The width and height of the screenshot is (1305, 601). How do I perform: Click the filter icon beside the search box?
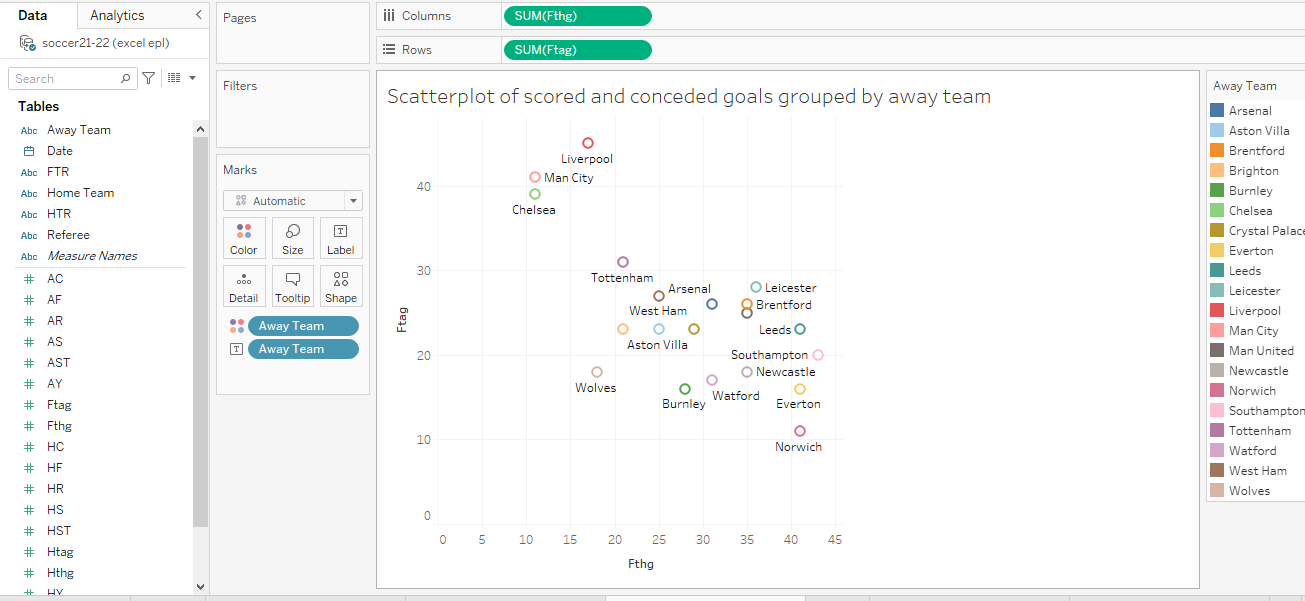pyautogui.click(x=147, y=77)
